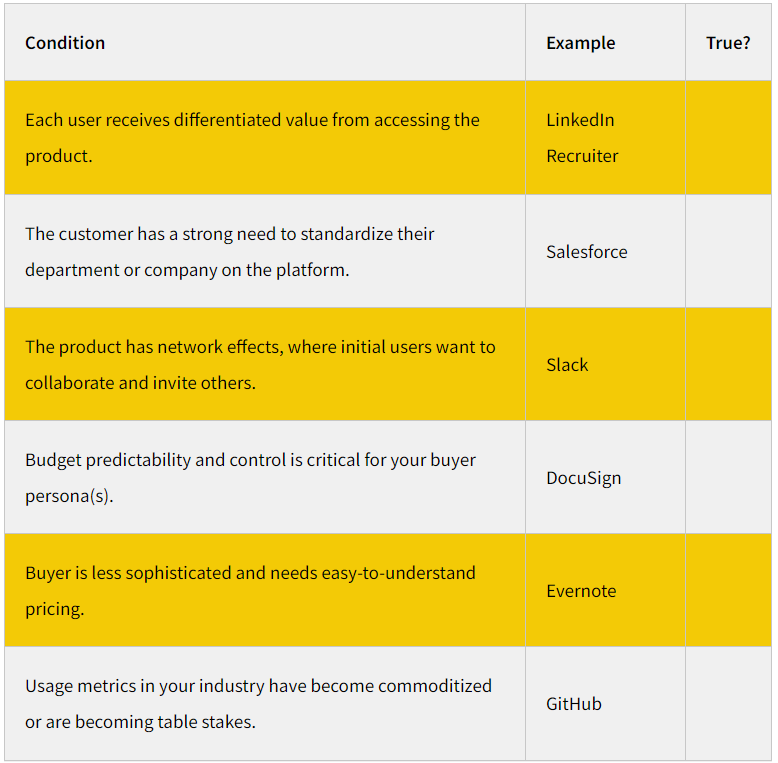Click the True? cell for LinkedIn Recruiter

[x=727, y=138]
